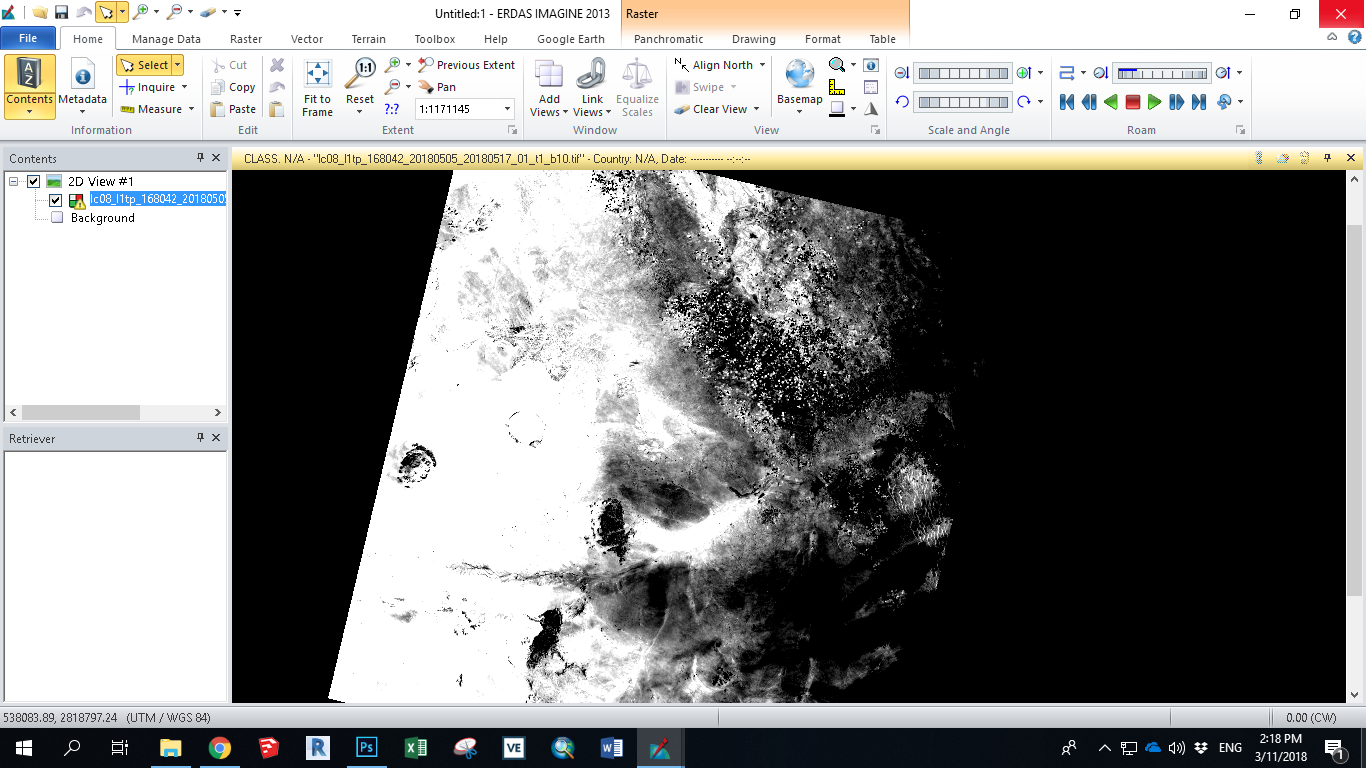The width and height of the screenshot is (1366, 768).
Task: Collapse the 2D View #1 tree node
Action: click(x=14, y=181)
